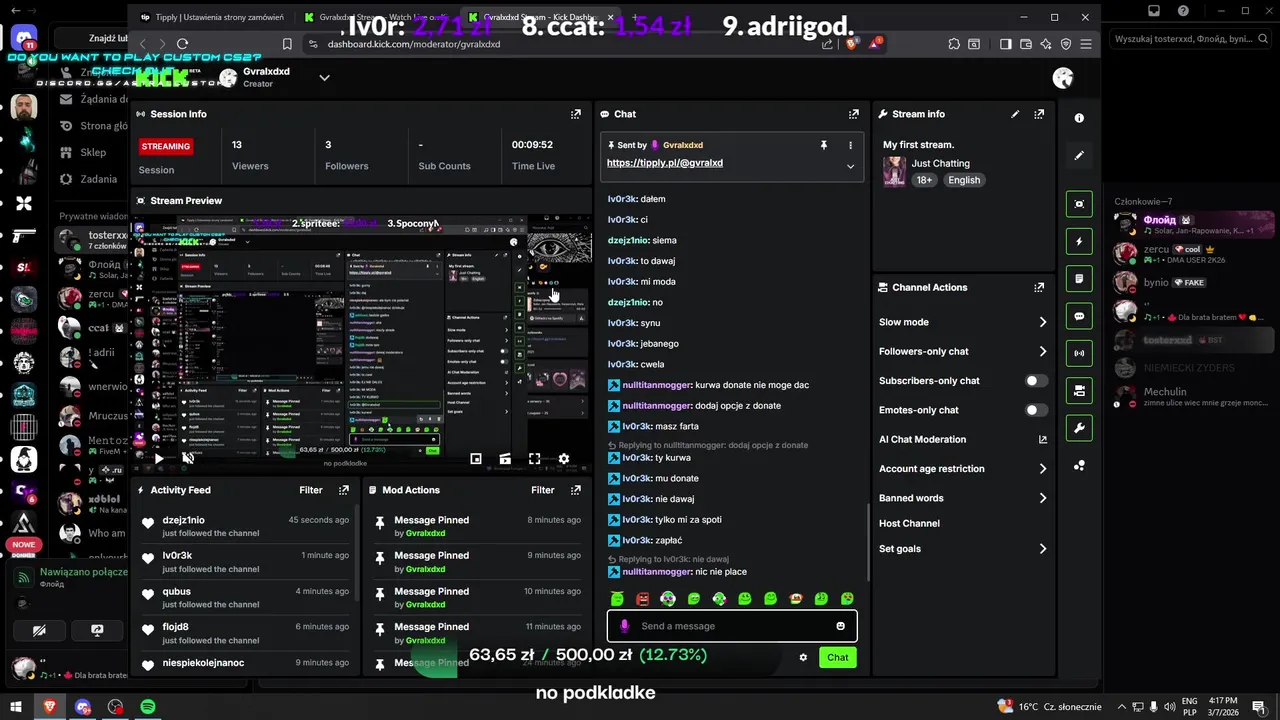The height and width of the screenshot is (720, 1280).
Task: Pop out the Stream info panel
Action: 1039,114
